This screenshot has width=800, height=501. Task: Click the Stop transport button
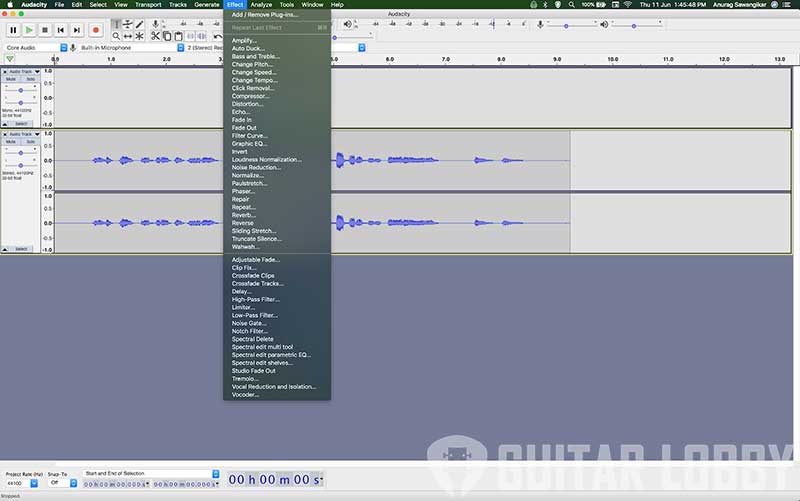[x=45, y=30]
